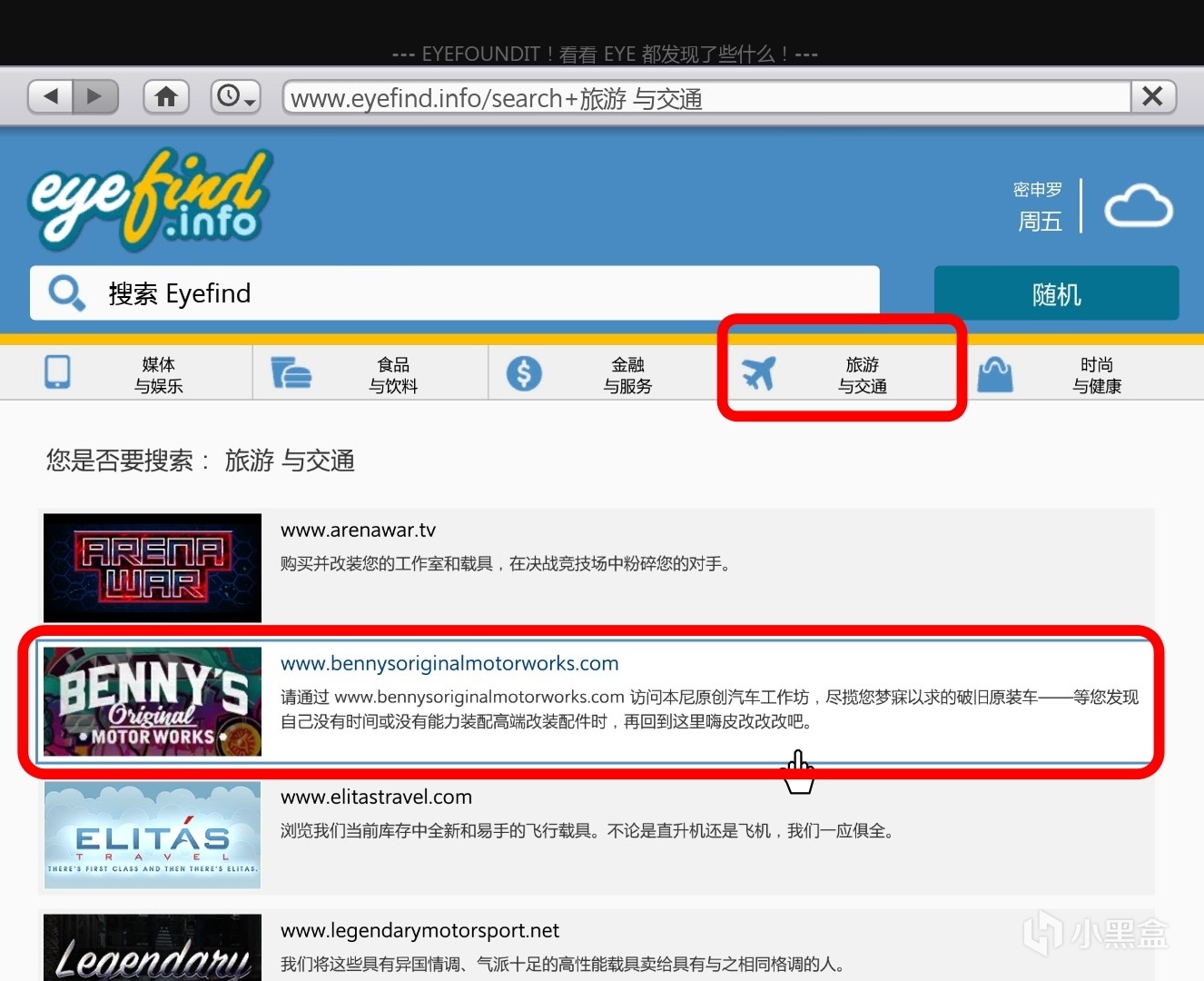The height and width of the screenshot is (981, 1204).
Task: Click the 周五 weekday text
Action: click(x=1040, y=222)
